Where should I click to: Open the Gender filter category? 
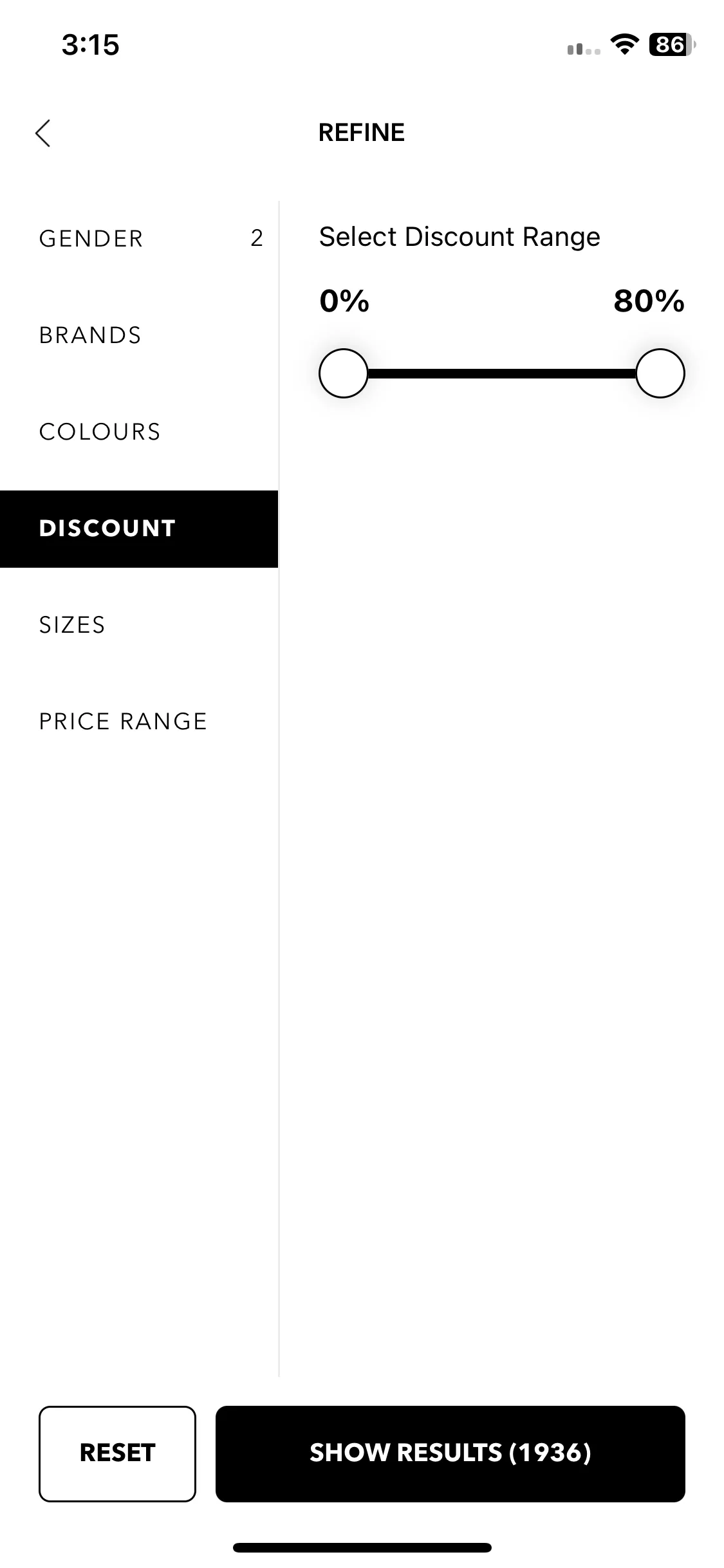click(139, 239)
